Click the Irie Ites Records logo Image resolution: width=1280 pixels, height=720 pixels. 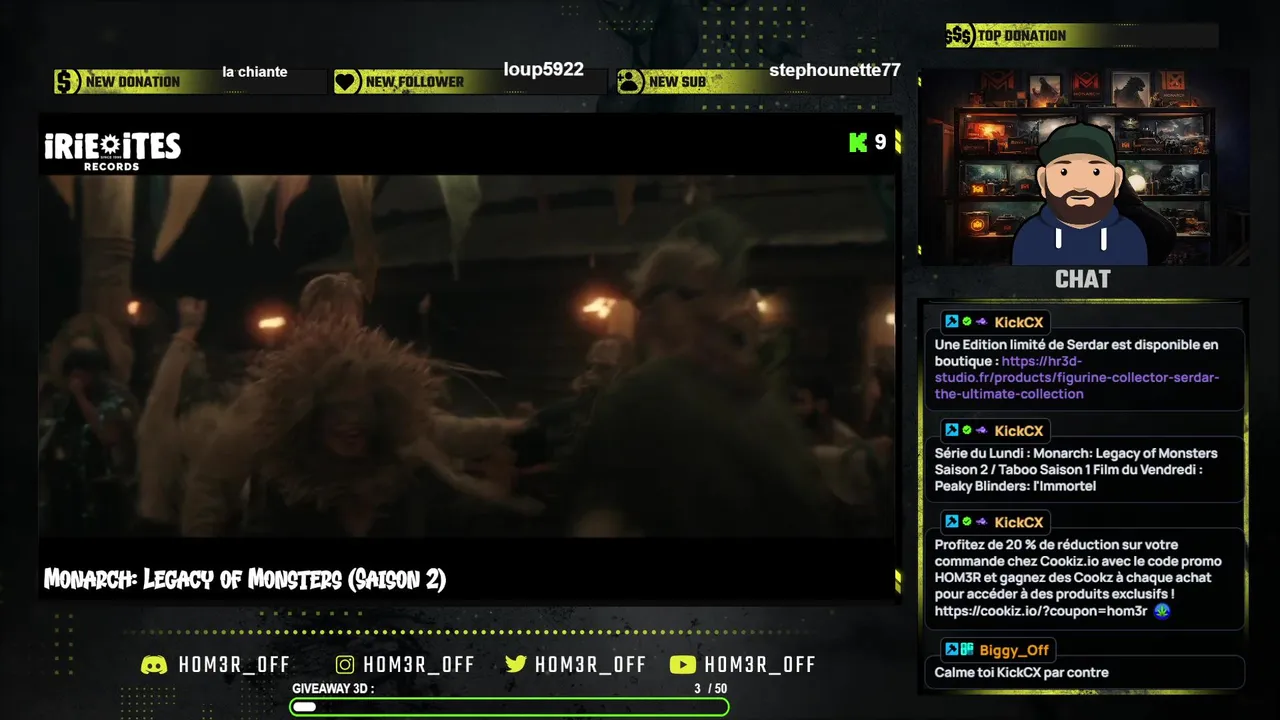(x=112, y=150)
